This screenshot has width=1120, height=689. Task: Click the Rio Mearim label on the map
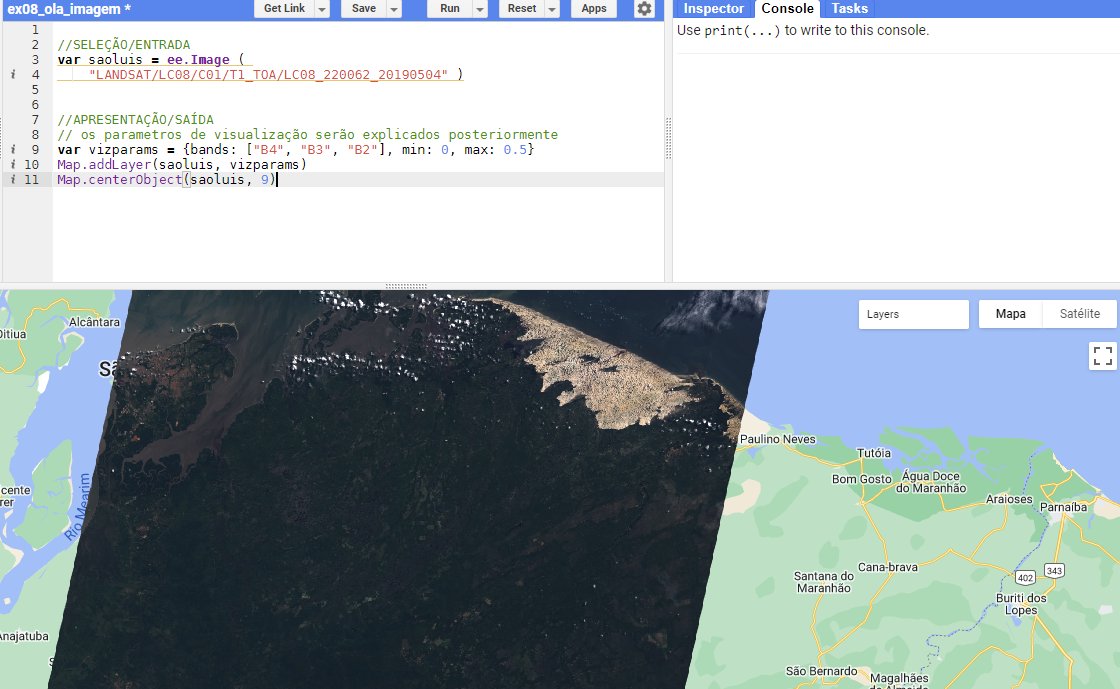pos(79,507)
